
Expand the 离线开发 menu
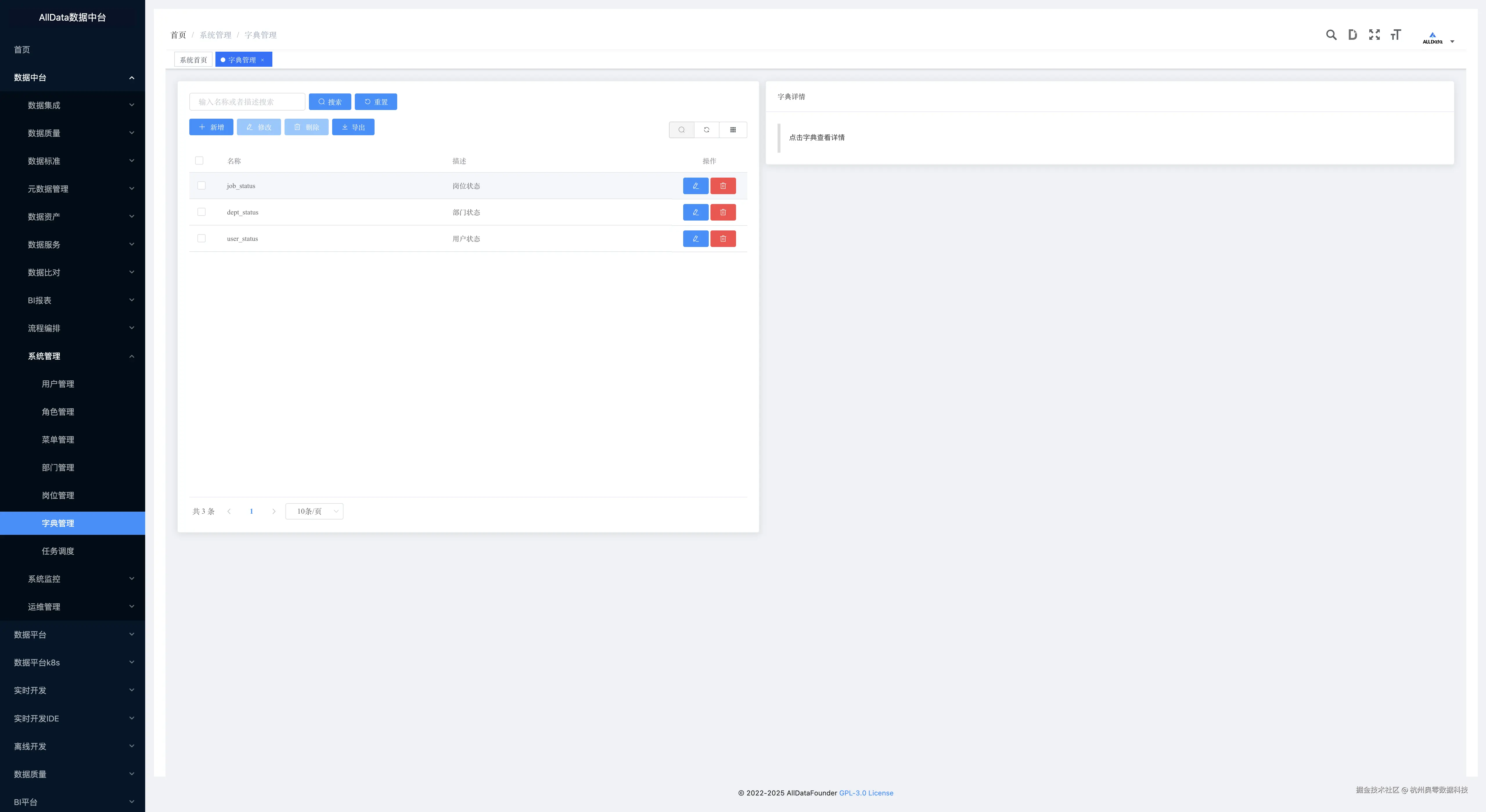73,746
